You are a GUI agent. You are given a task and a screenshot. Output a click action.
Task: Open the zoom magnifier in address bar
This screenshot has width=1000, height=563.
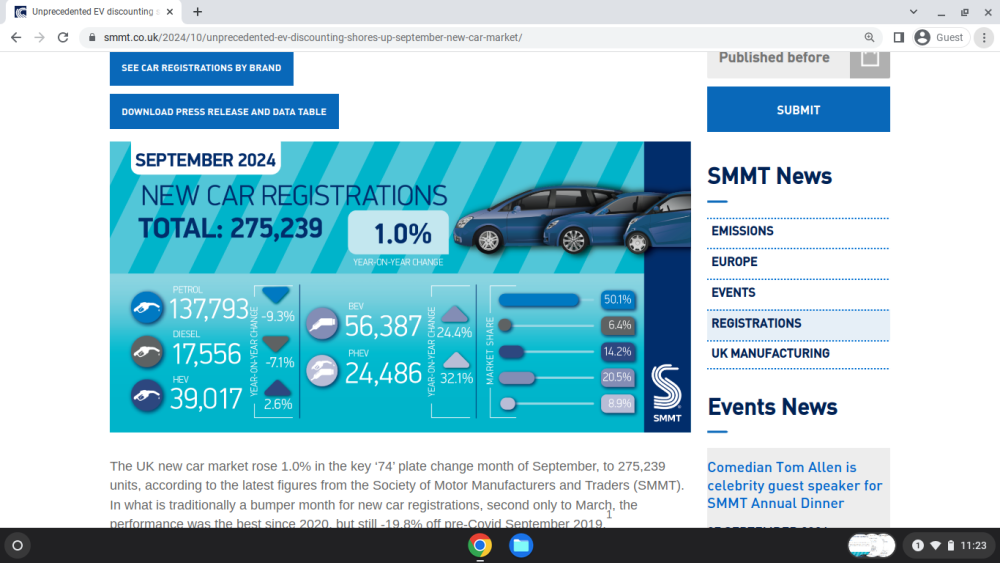869,38
